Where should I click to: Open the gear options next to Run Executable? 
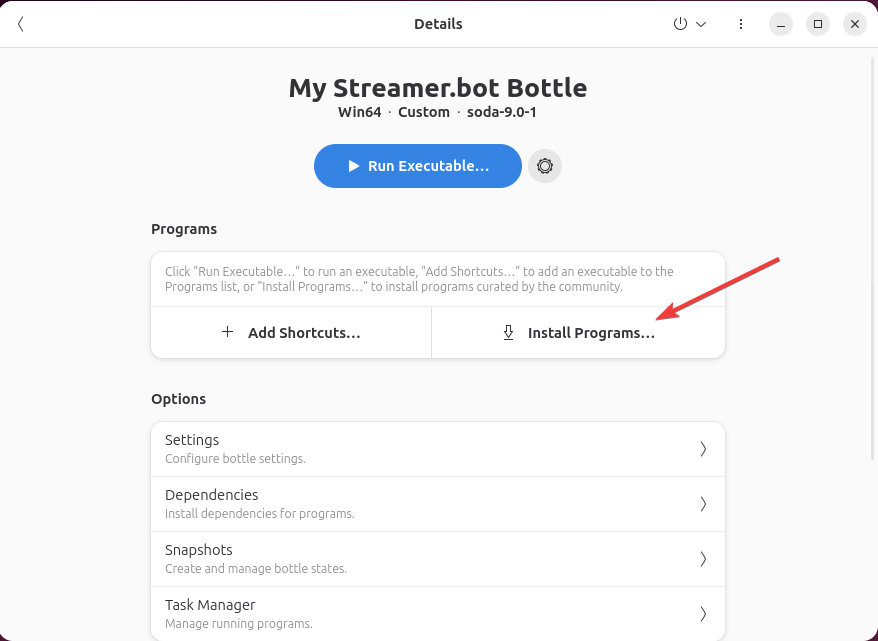pyautogui.click(x=544, y=165)
